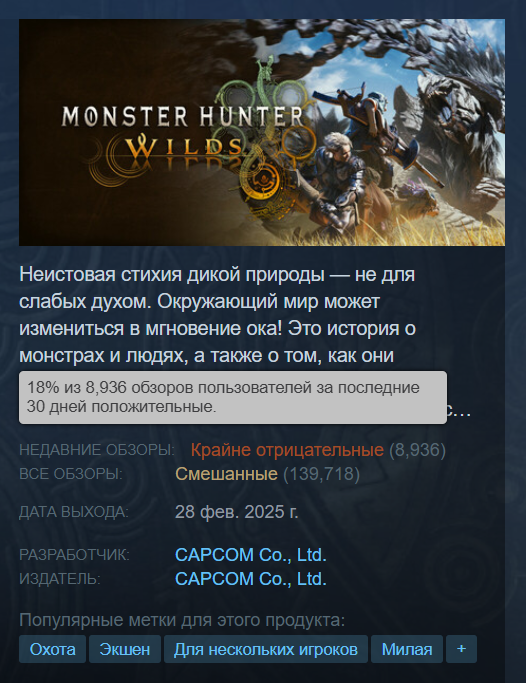The height and width of the screenshot is (683, 526).
Task: Click the grey review percentage tooltip
Action: [x=233, y=397]
